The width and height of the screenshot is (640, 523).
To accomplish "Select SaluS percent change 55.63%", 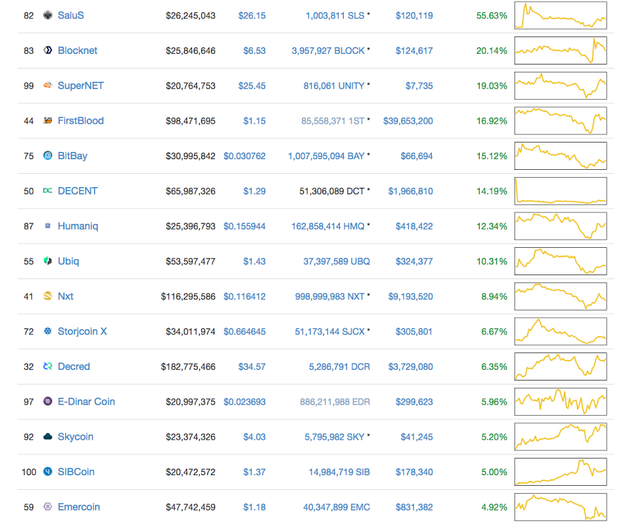I will (492, 16).
